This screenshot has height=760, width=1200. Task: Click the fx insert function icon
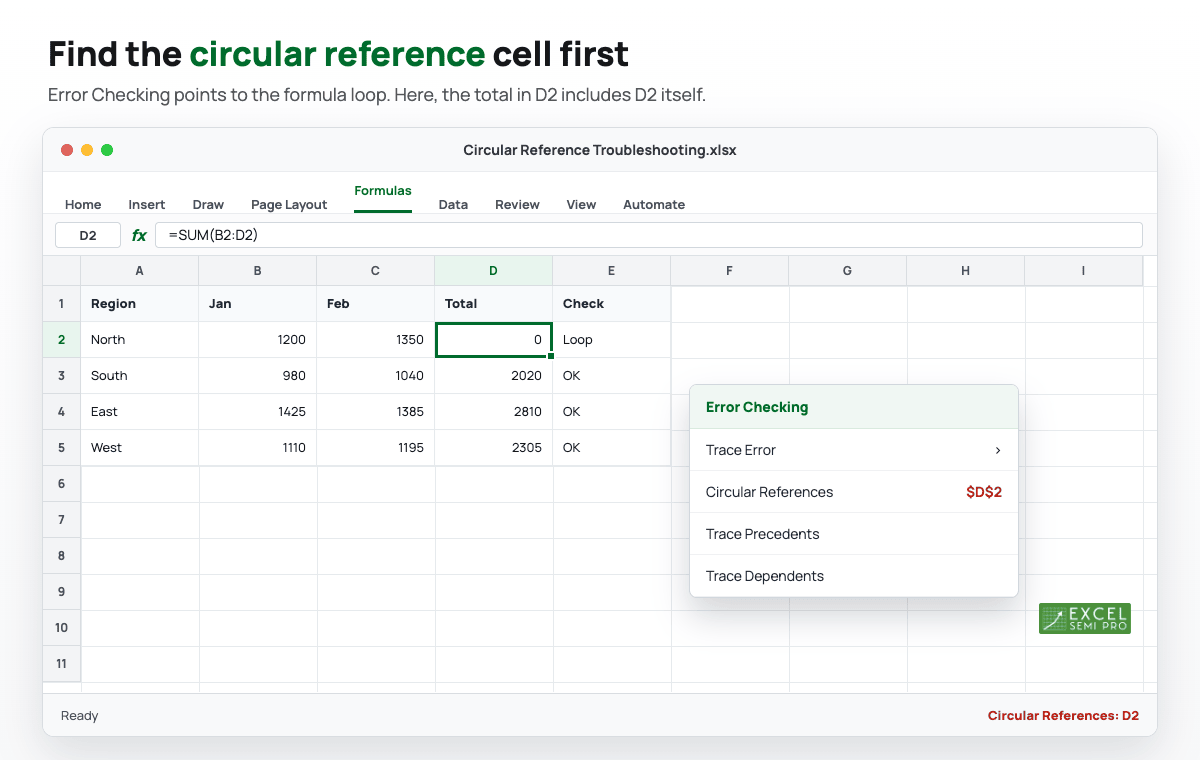pos(139,235)
